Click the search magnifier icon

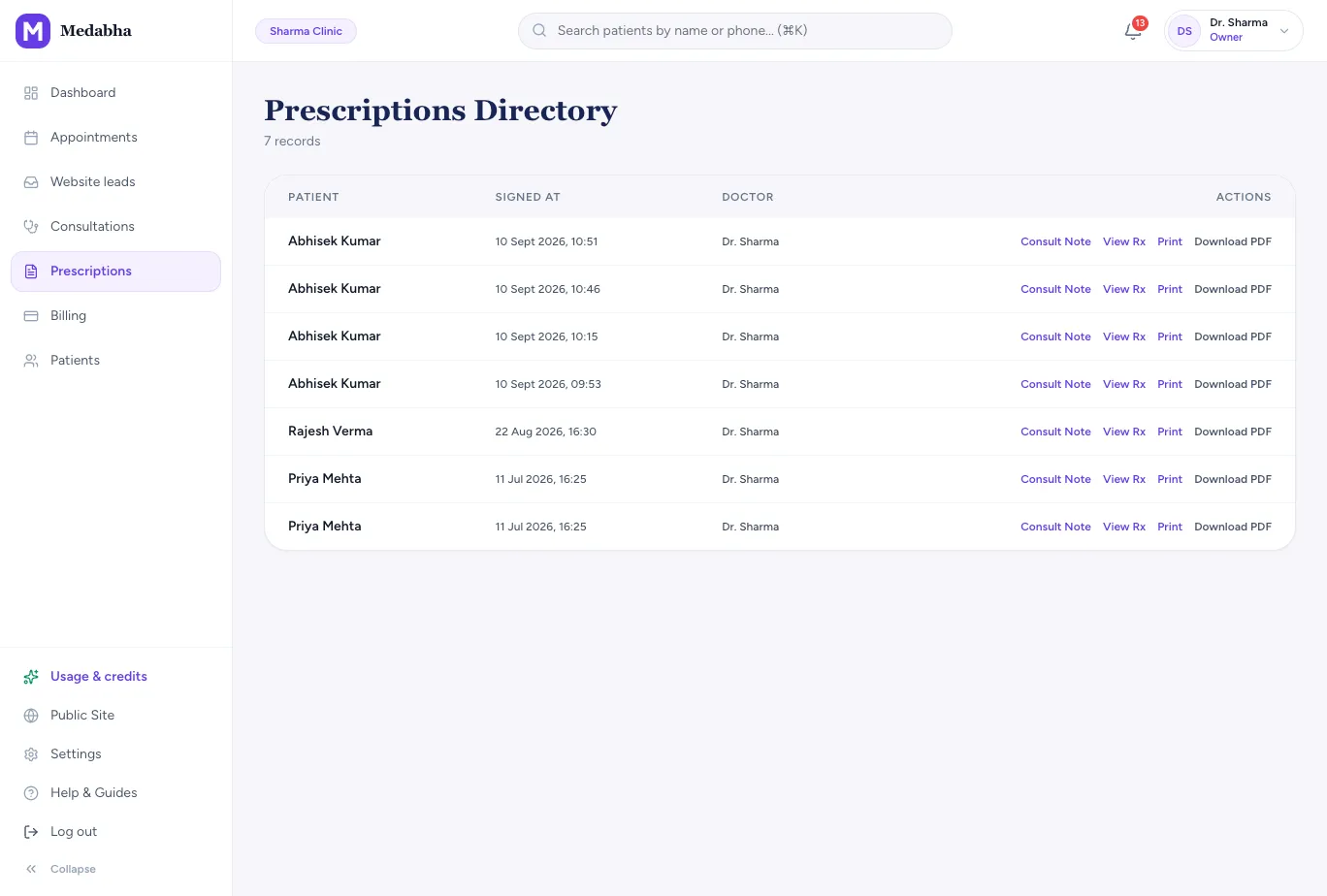point(539,31)
